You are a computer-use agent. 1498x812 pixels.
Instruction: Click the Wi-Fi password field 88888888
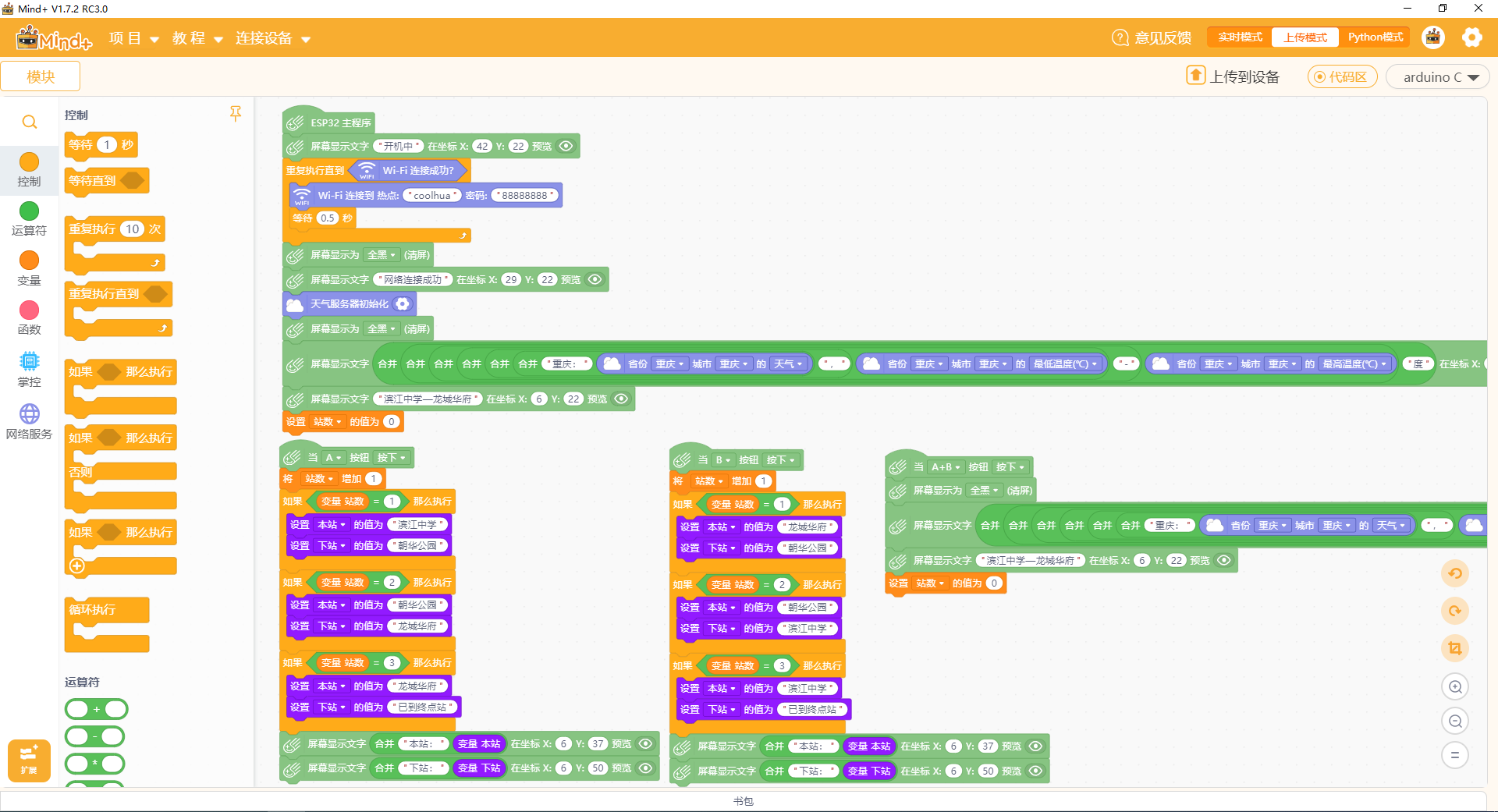click(x=525, y=195)
